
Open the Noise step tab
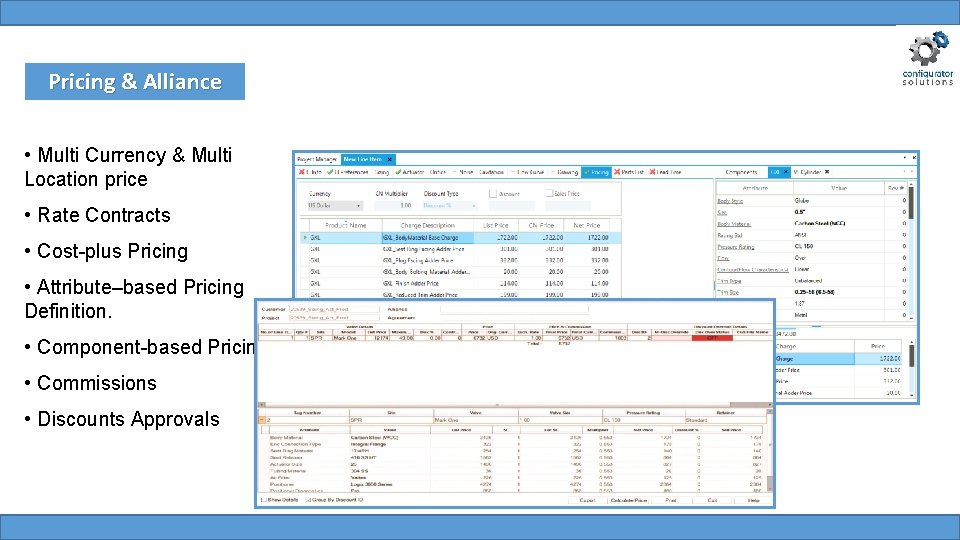pos(463,173)
